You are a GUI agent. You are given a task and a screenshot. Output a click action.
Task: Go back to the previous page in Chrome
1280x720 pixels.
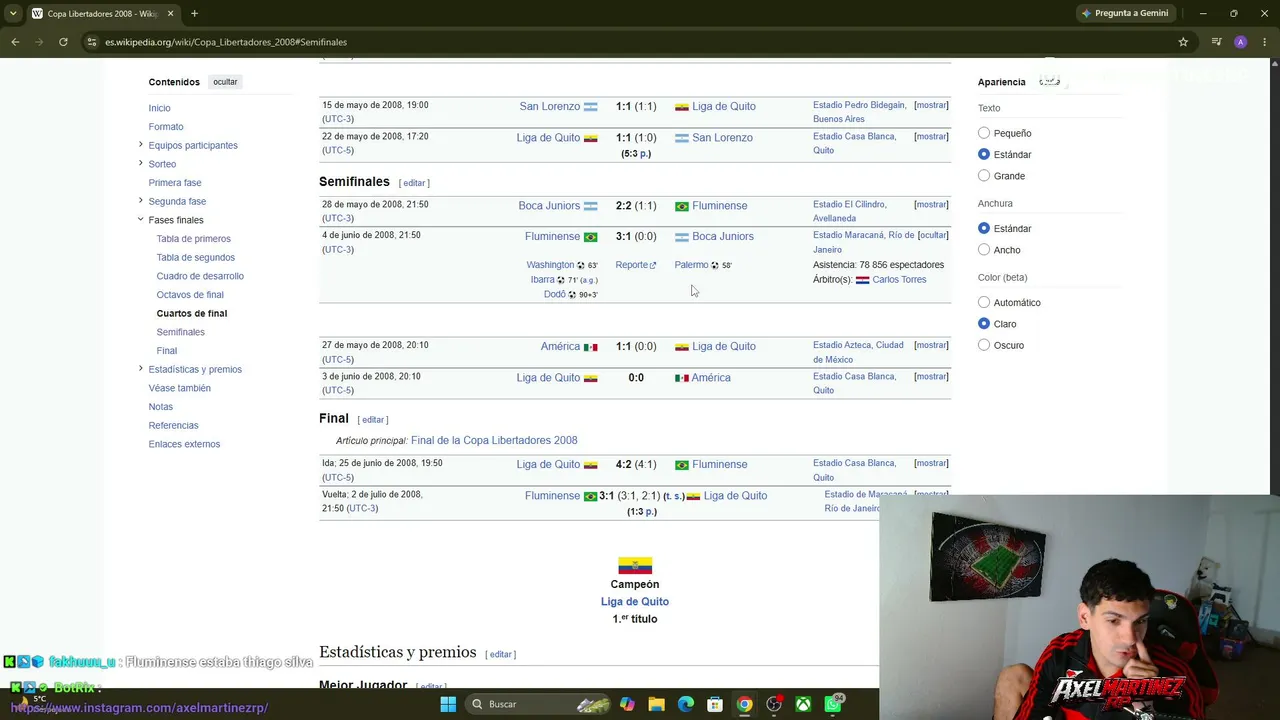click(15, 42)
